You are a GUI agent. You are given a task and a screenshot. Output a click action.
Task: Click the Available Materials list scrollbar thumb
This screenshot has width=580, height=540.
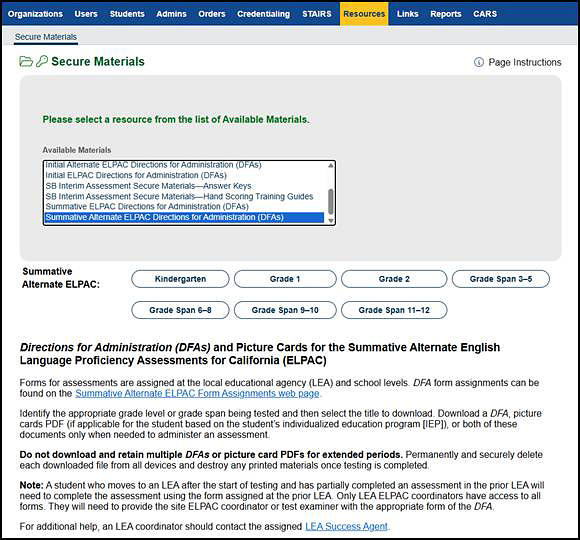[x=331, y=202]
